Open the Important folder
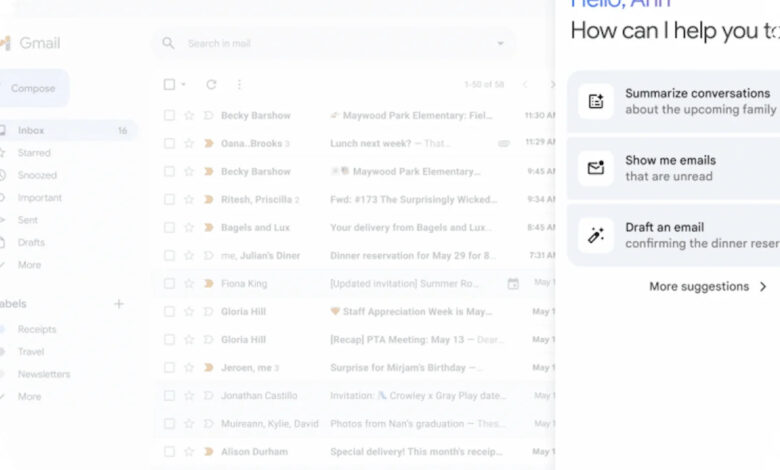 tap(40, 197)
